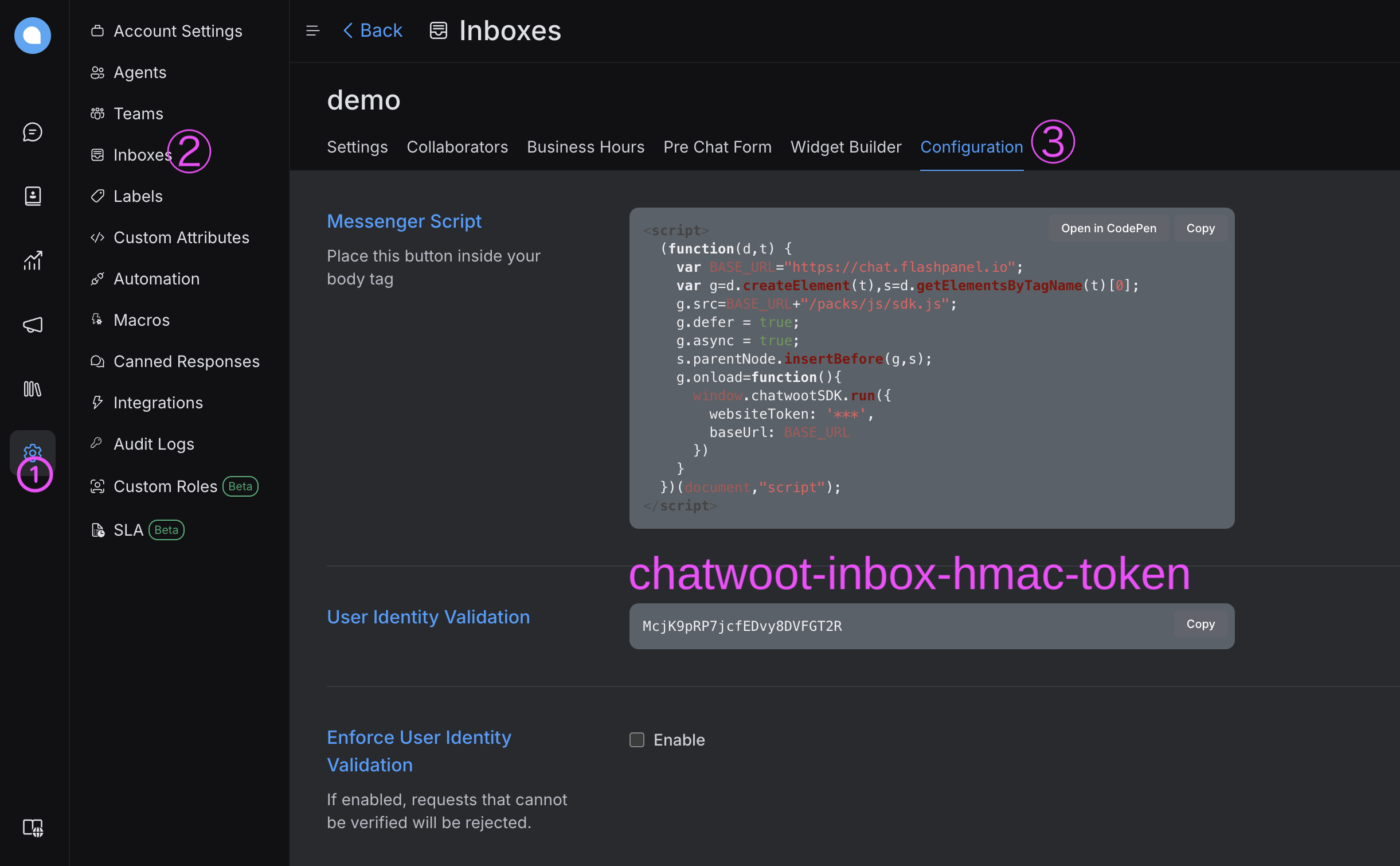Open the Help Center library icon
Viewport: 1400px width, 866px height.
[x=33, y=389]
